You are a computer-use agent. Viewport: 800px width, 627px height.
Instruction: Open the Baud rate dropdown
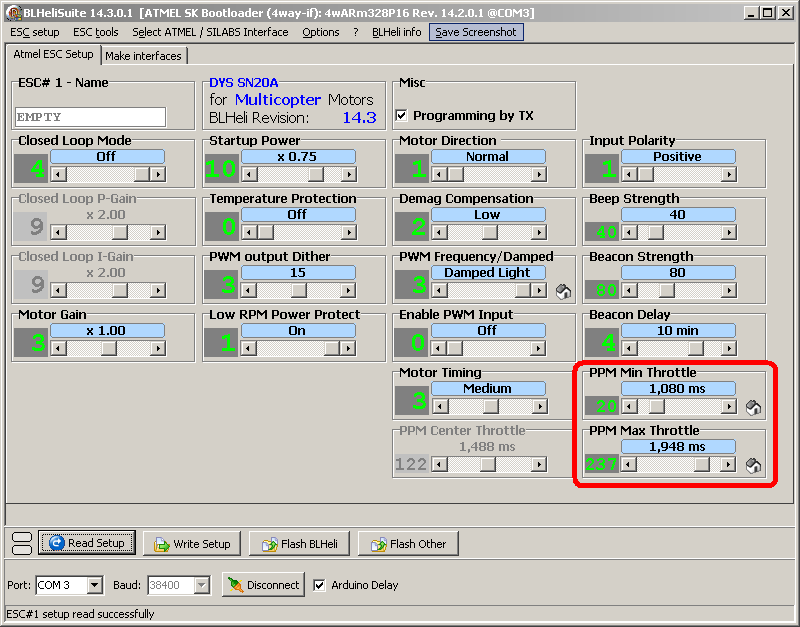coord(202,585)
